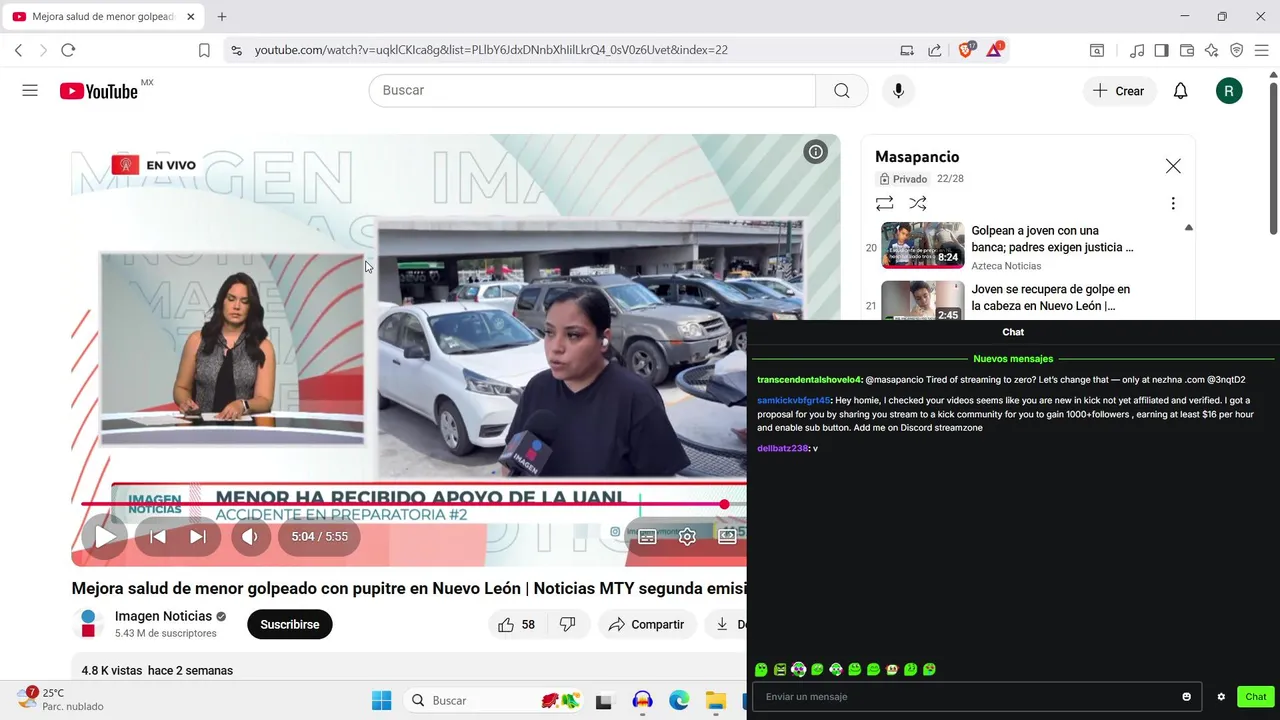Open the browser main menu
The height and width of the screenshot is (720, 1280).
1262,50
